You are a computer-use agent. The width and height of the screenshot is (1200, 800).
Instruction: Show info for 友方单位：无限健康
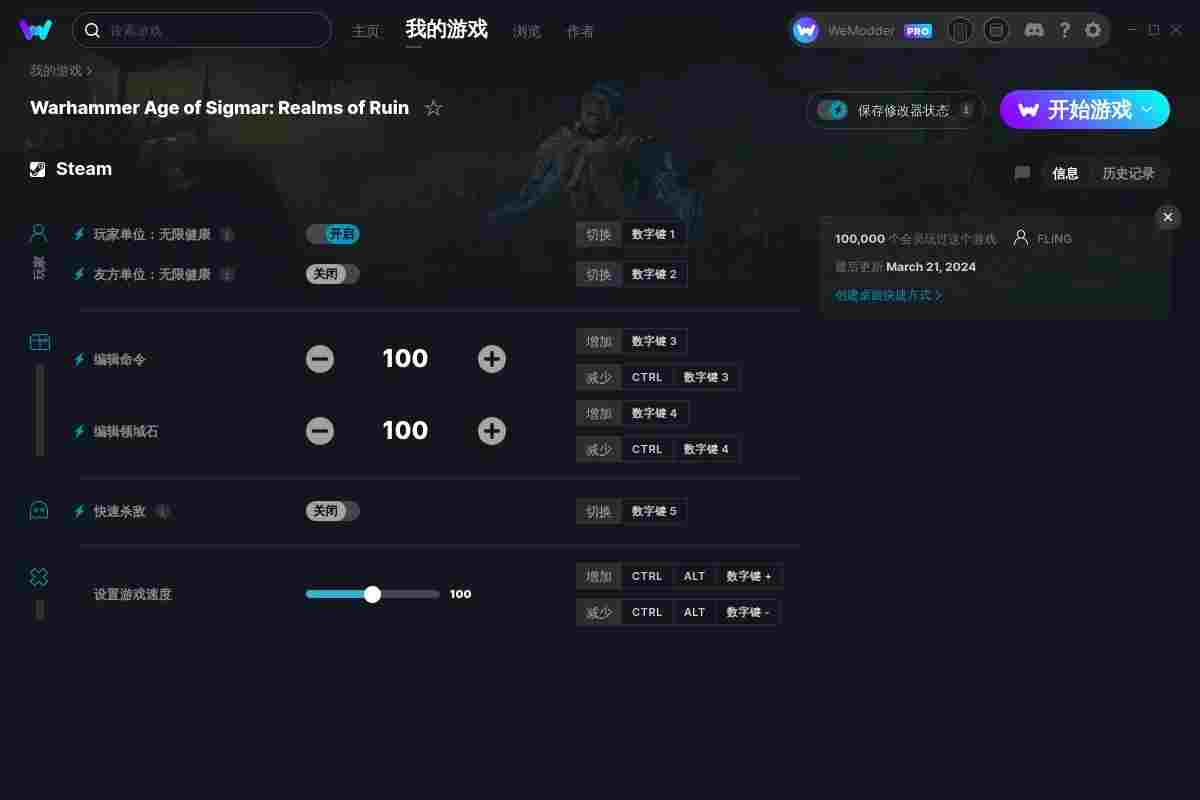pyautogui.click(x=227, y=274)
